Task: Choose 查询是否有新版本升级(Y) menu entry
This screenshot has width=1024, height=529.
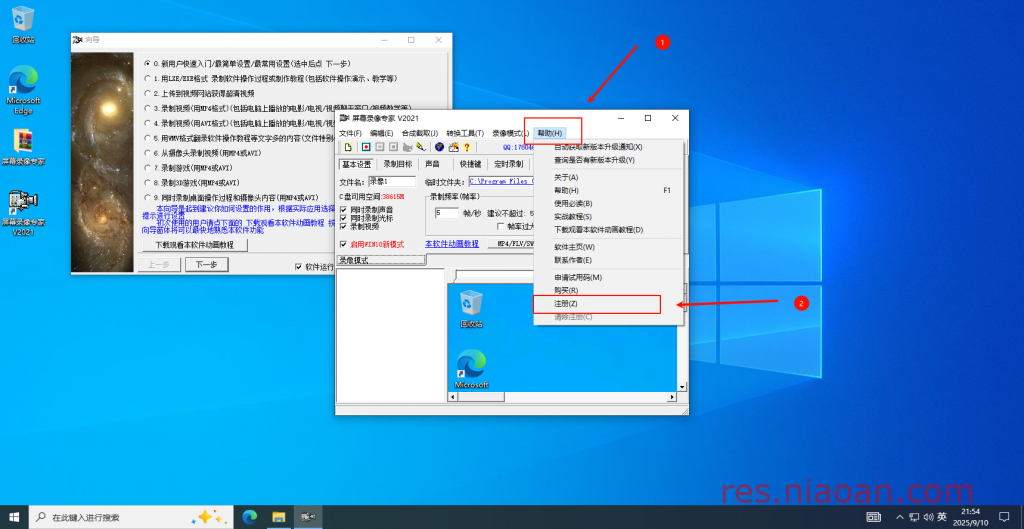Action: tap(609, 160)
